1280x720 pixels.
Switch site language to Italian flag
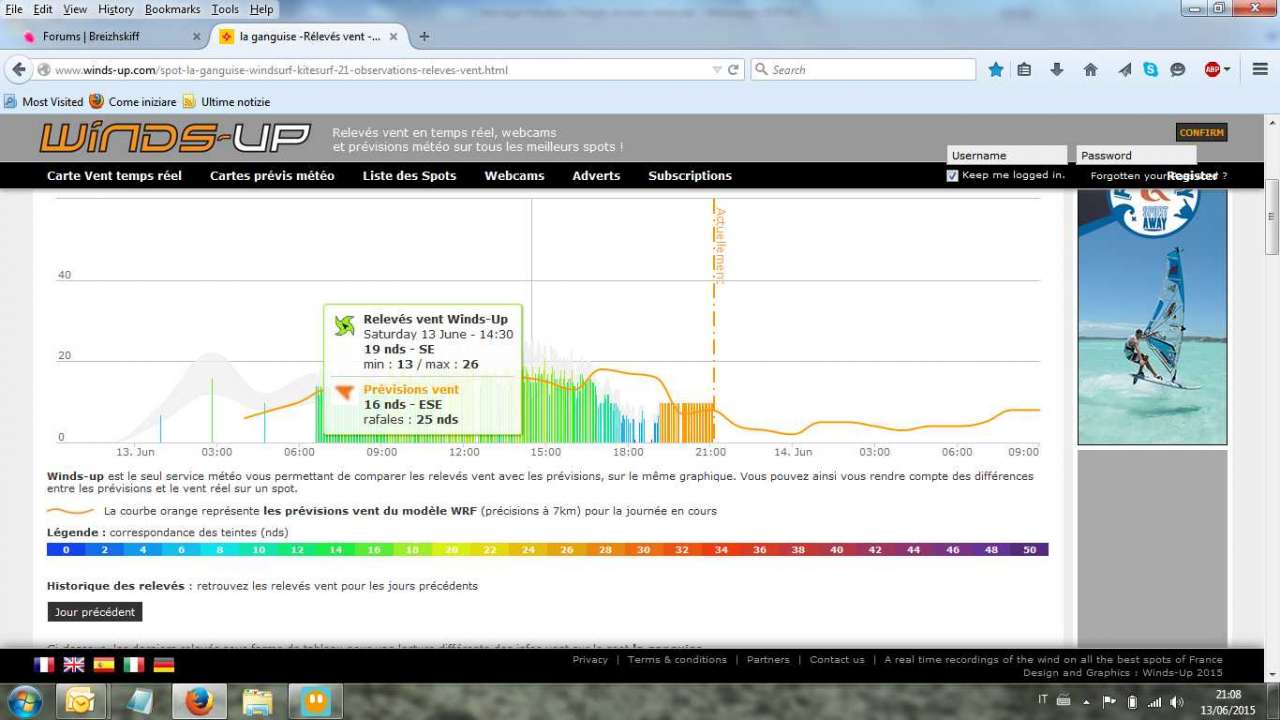(x=134, y=665)
